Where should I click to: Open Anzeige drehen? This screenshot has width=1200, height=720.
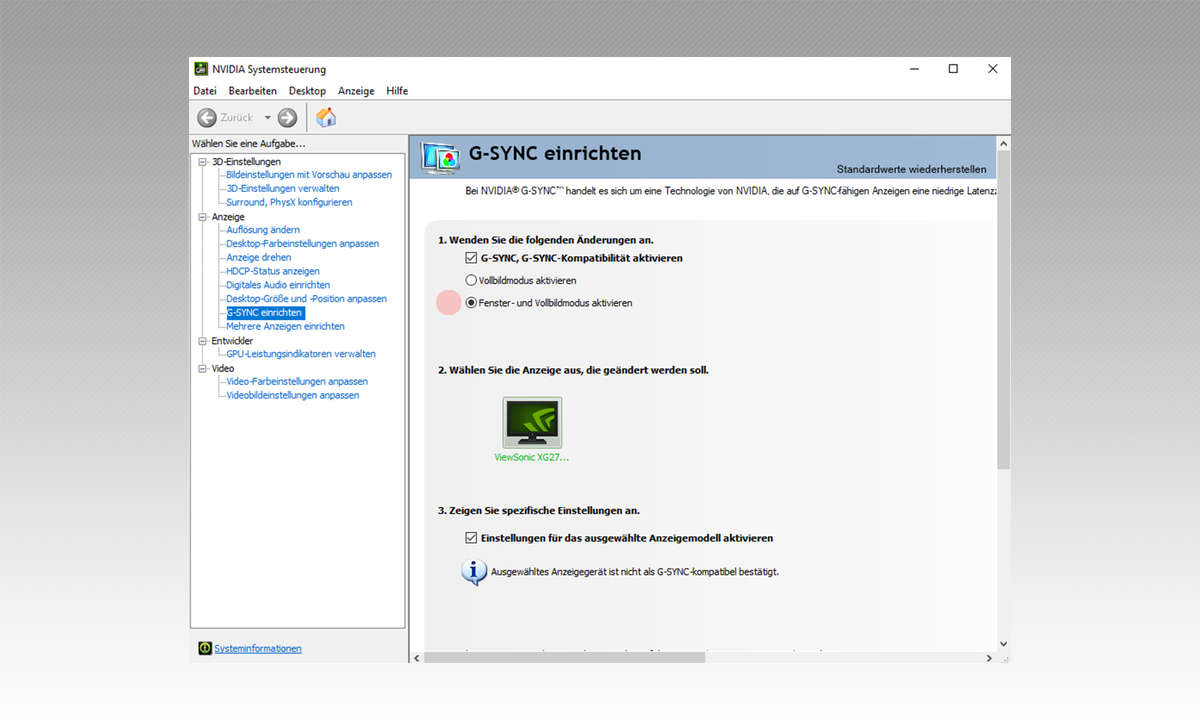[259, 258]
